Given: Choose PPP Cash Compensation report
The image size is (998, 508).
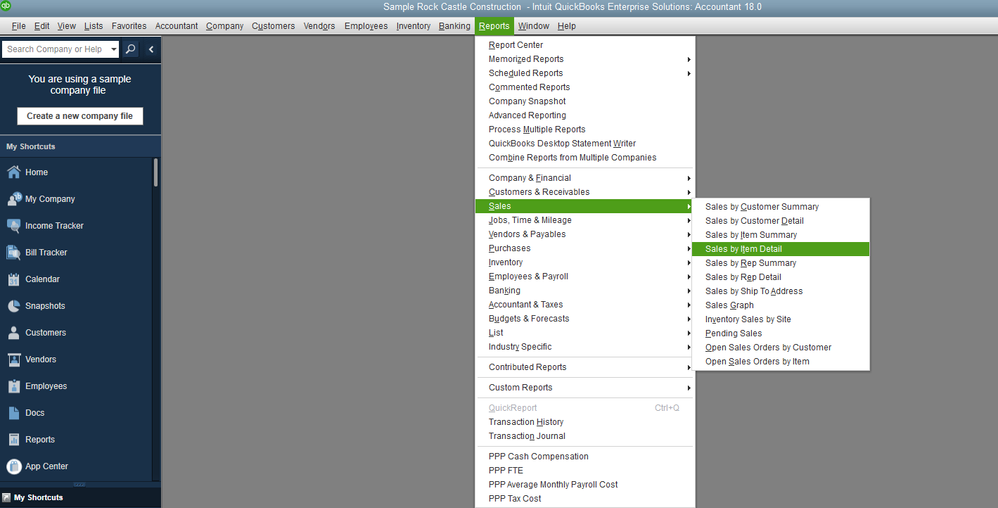Looking at the screenshot, I should pyautogui.click(x=585, y=456).
